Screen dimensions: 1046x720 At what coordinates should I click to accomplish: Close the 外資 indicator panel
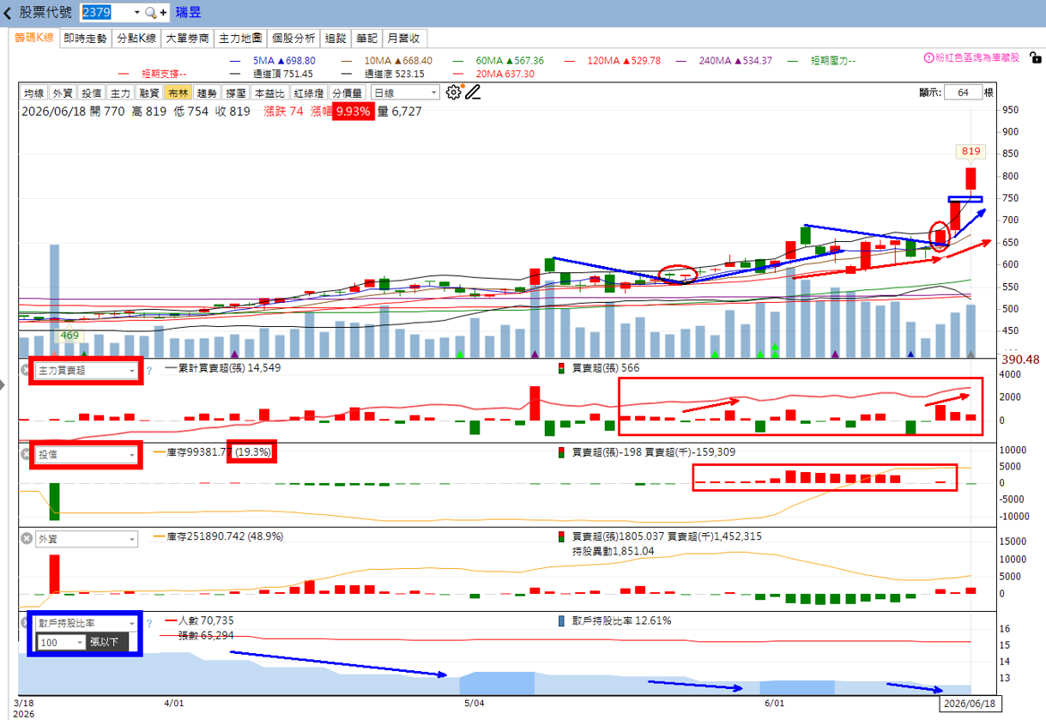26,538
